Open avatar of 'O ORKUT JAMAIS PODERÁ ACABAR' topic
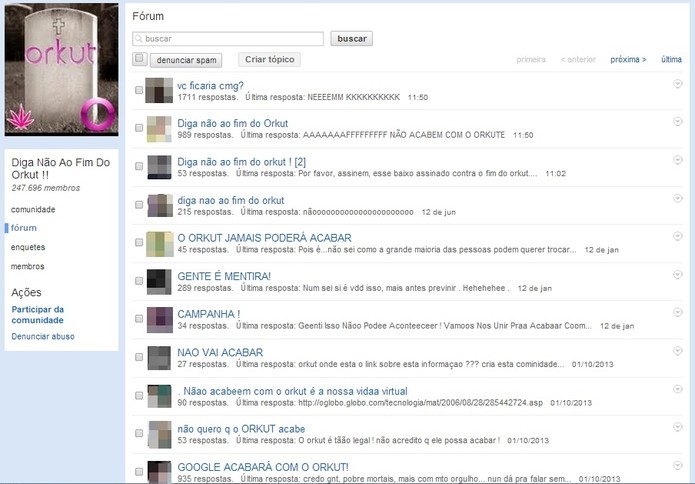695x484 pixels. pos(159,244)
